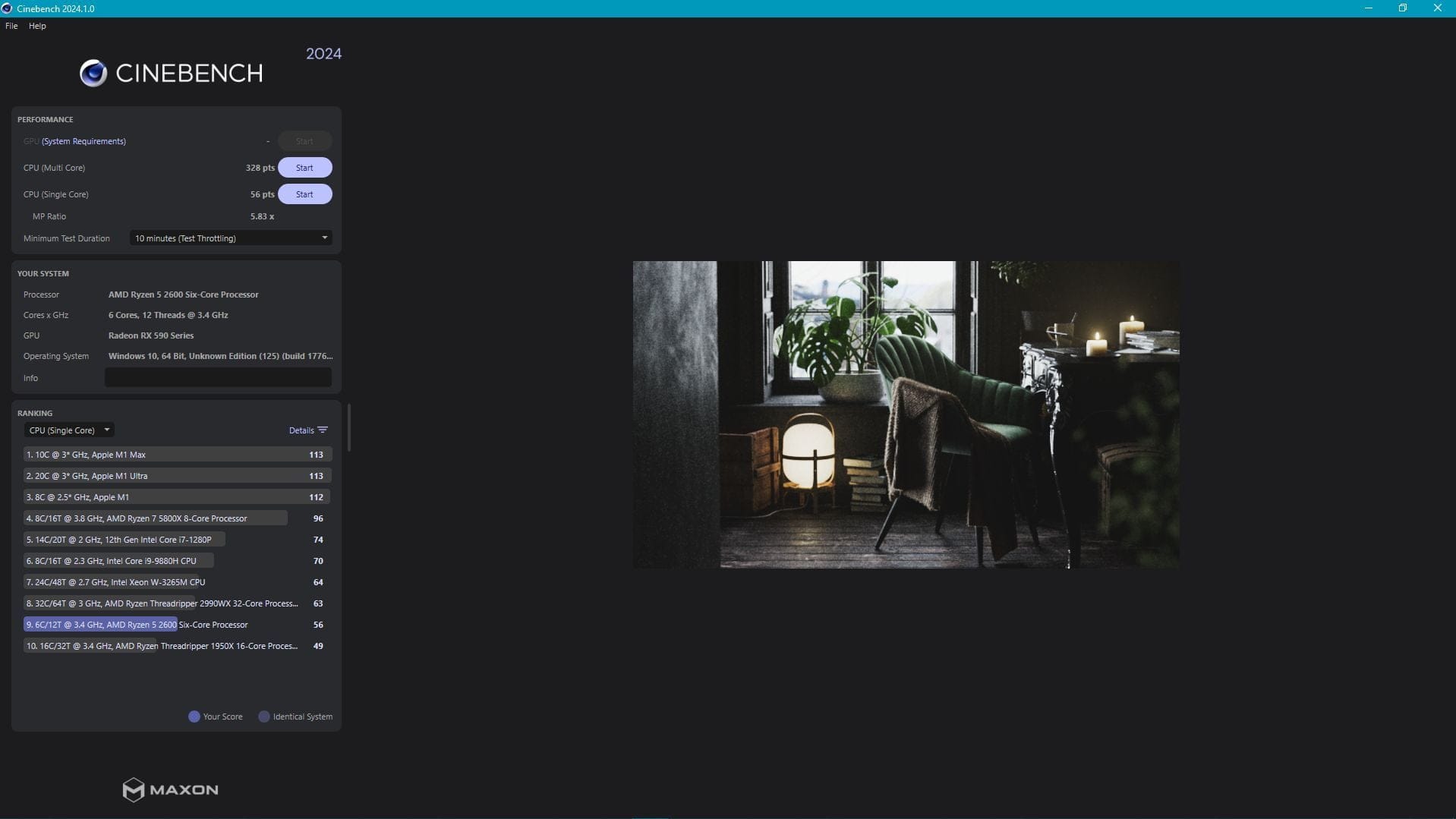Open the Minimum Test Duration dropdown
This screenshot has height=819, width=1456.
tap(231, 238)
